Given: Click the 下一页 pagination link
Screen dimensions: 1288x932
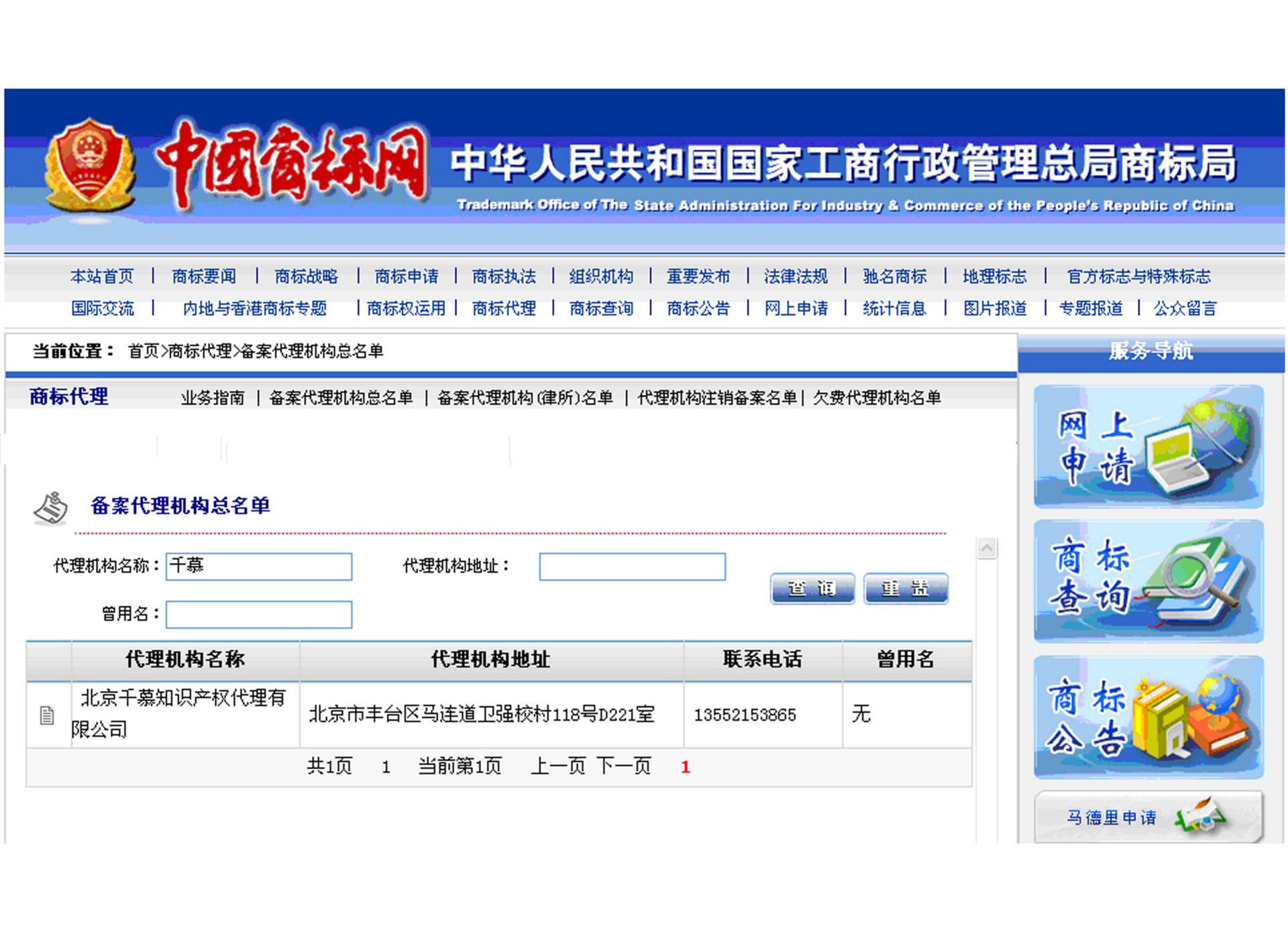Looking at the screenshot, I should pyautogui.click(x=624, y=766).
